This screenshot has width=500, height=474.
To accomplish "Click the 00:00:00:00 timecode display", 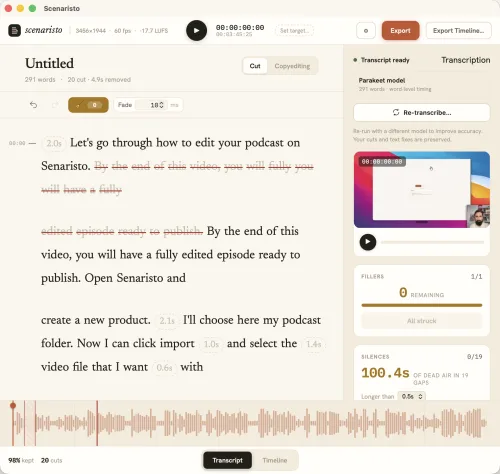I will 240,27.
